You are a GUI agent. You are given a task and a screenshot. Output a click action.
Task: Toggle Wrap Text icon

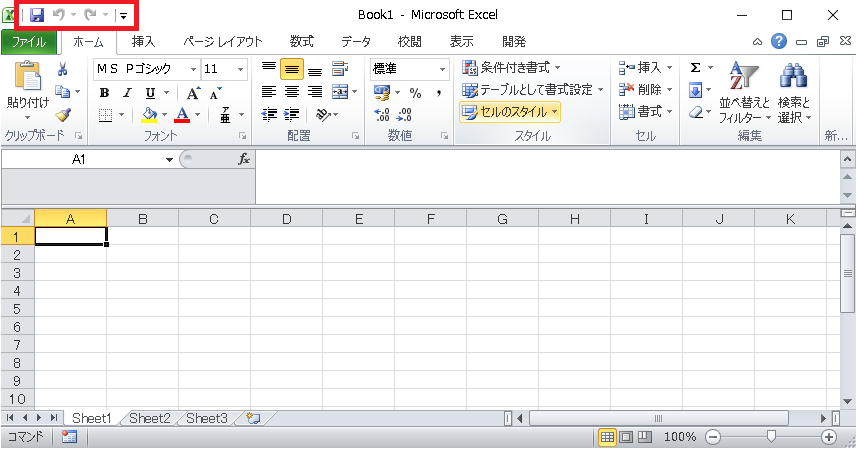[x=340, y=69]
